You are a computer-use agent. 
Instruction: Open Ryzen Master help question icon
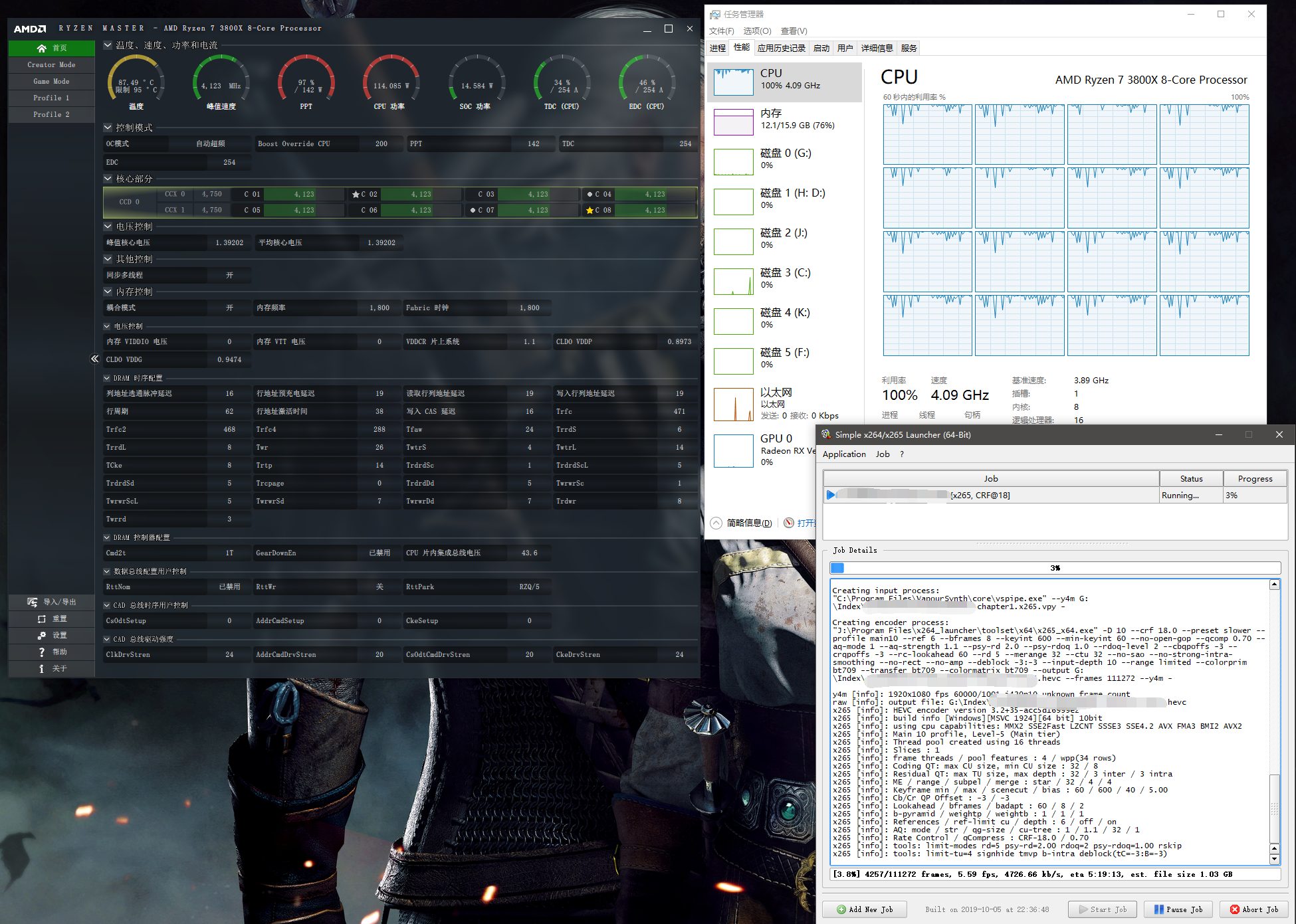[41, 652]
